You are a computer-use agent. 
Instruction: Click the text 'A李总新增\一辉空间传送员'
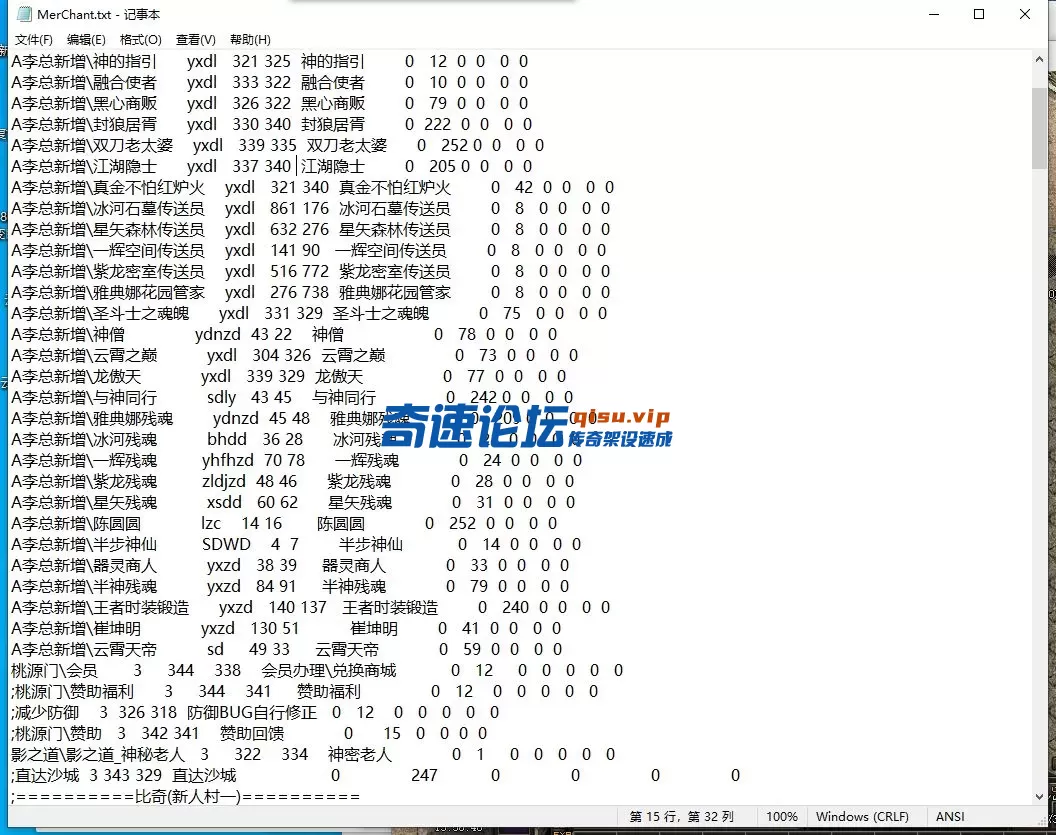(108, 250)
